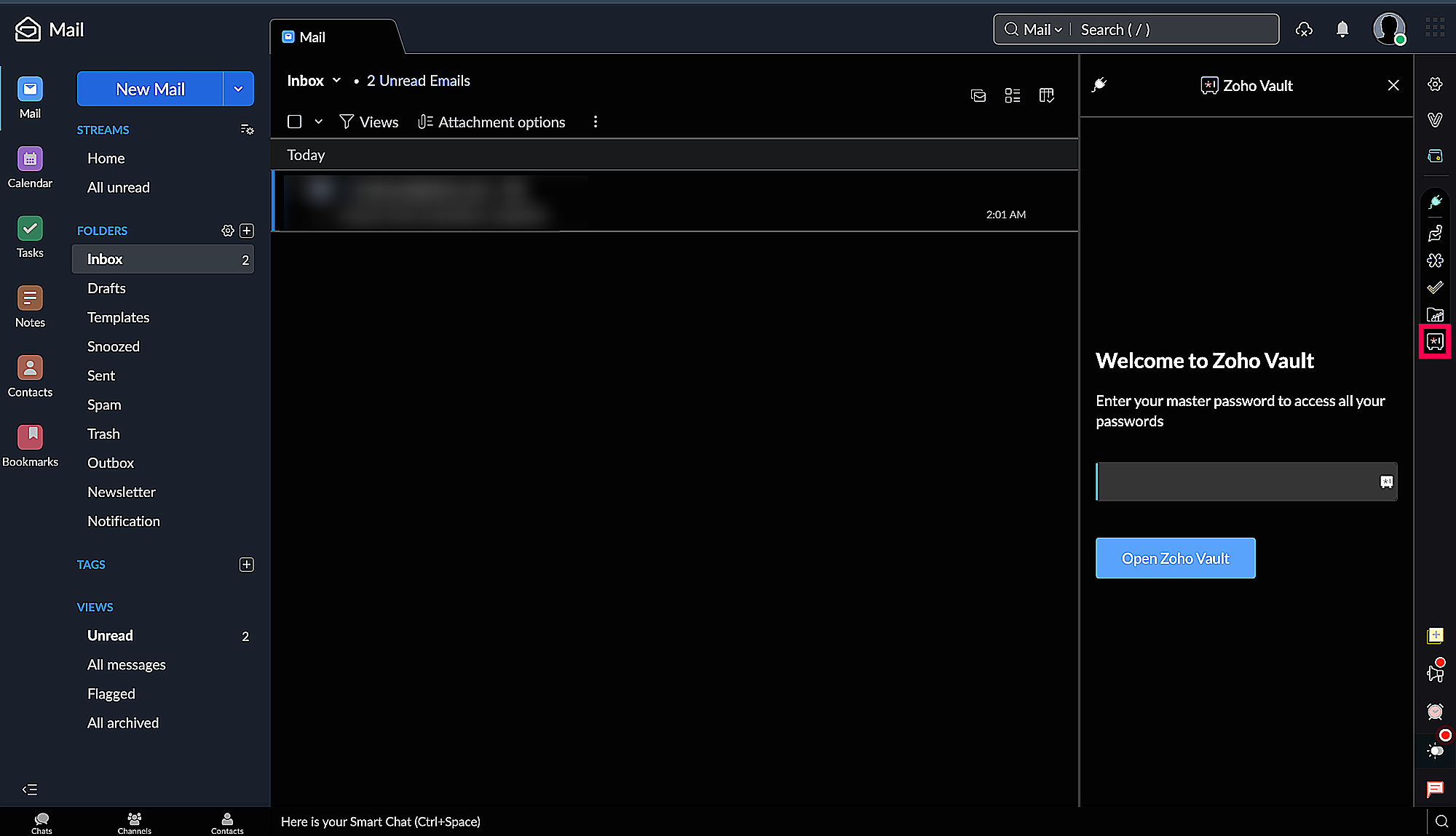
Task: Click the 2 Unread Emails link
Action: tap(419, 81)
